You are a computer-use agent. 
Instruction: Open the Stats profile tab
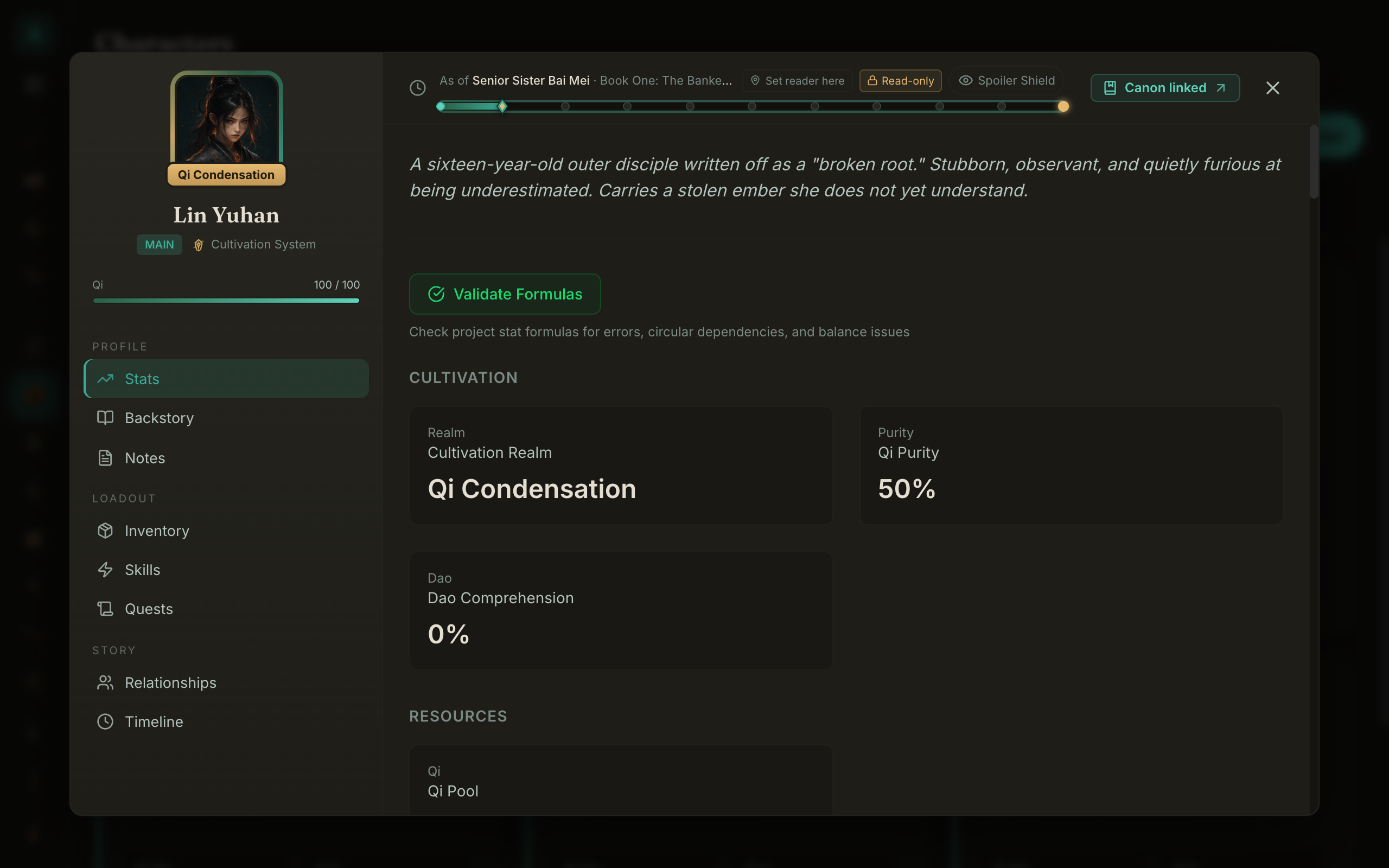[x=226, y=379]
